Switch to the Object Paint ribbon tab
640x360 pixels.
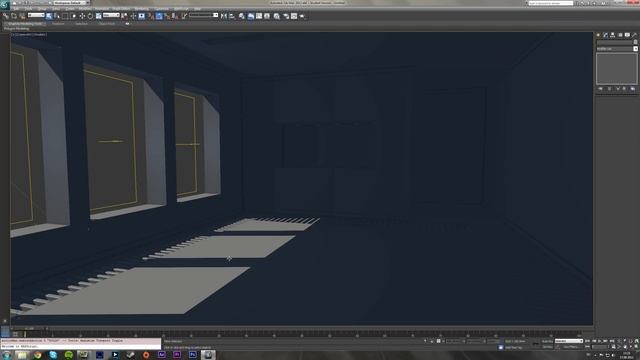pyautogui.click(x=107, y=24)
